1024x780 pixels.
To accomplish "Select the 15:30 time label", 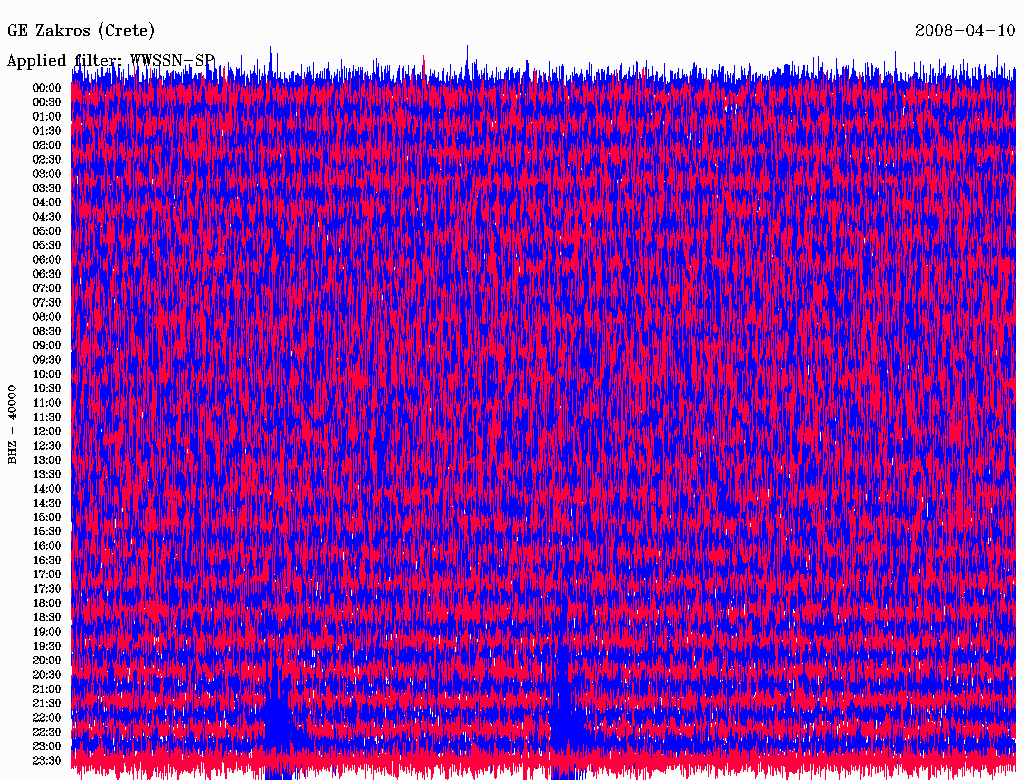I will click(47, 532).
